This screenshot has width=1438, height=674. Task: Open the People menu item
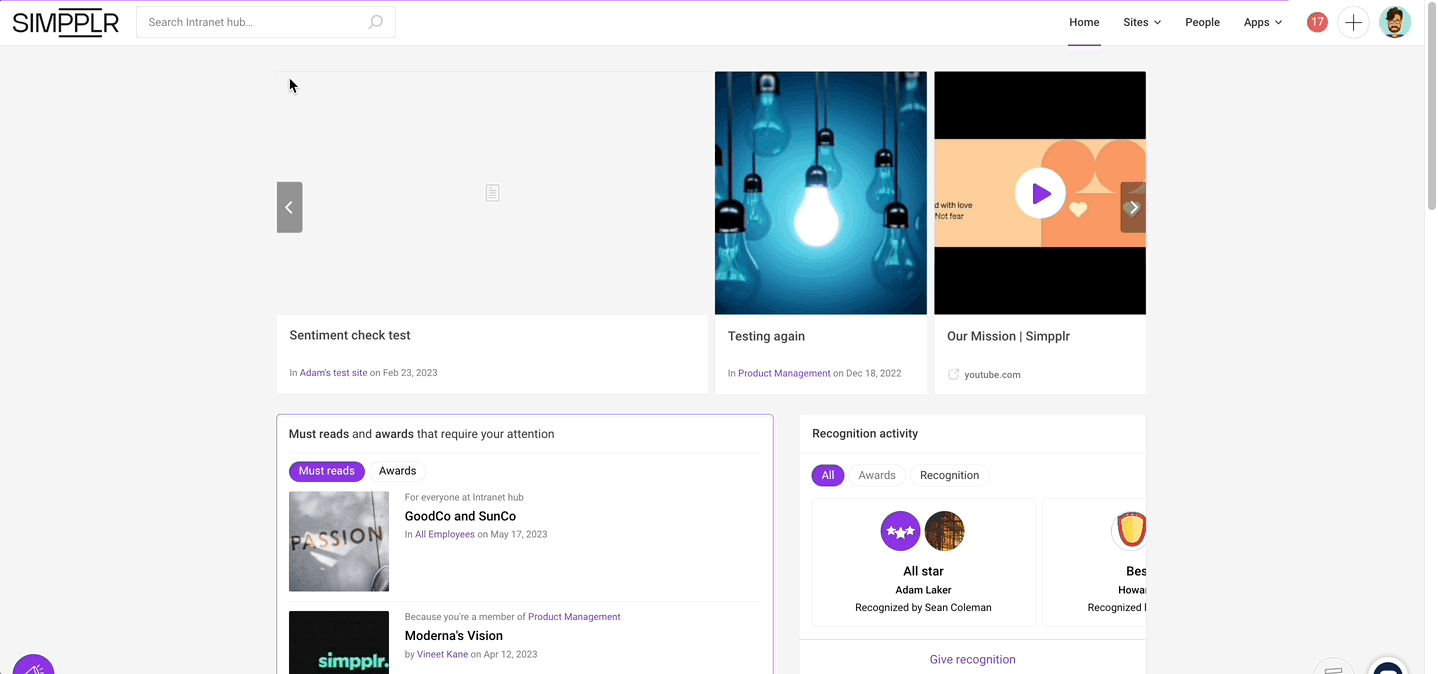click(x=1202, y=22)
